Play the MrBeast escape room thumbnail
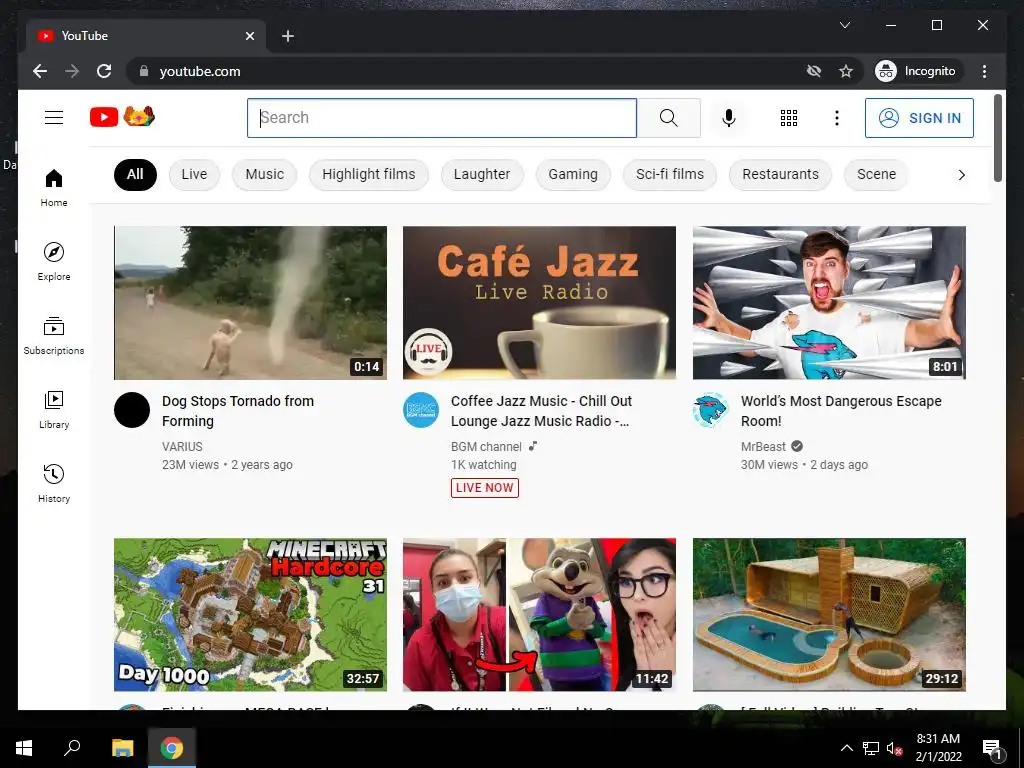Screen dimensions: 1024x768 (829, 303)
